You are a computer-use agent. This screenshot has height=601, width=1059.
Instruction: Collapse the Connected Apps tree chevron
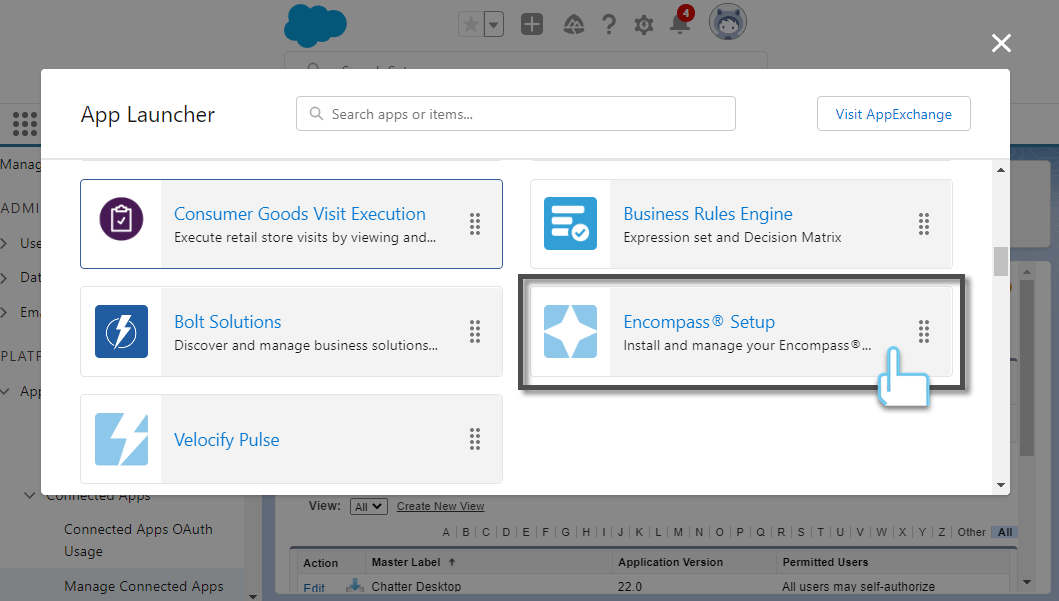point(30,496)
